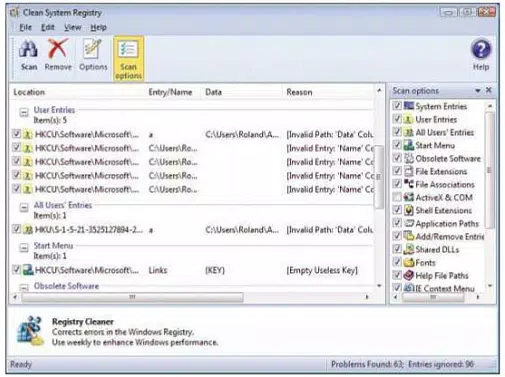Sort by the Data column header
Image resolution: width=505 pixels, height=377 pixels.
click(243, 92)
